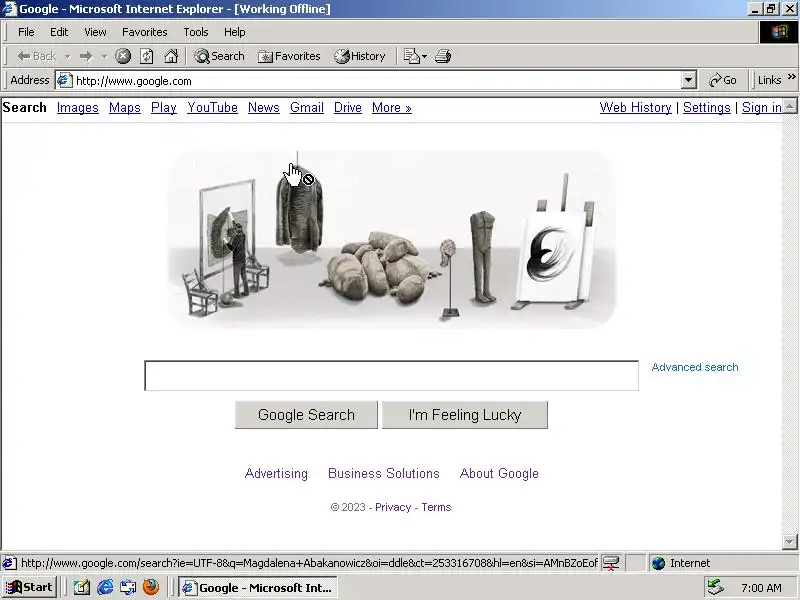Click the scrollbar up arrow
The width and height of the screenshot is (800, 600).
789,106
